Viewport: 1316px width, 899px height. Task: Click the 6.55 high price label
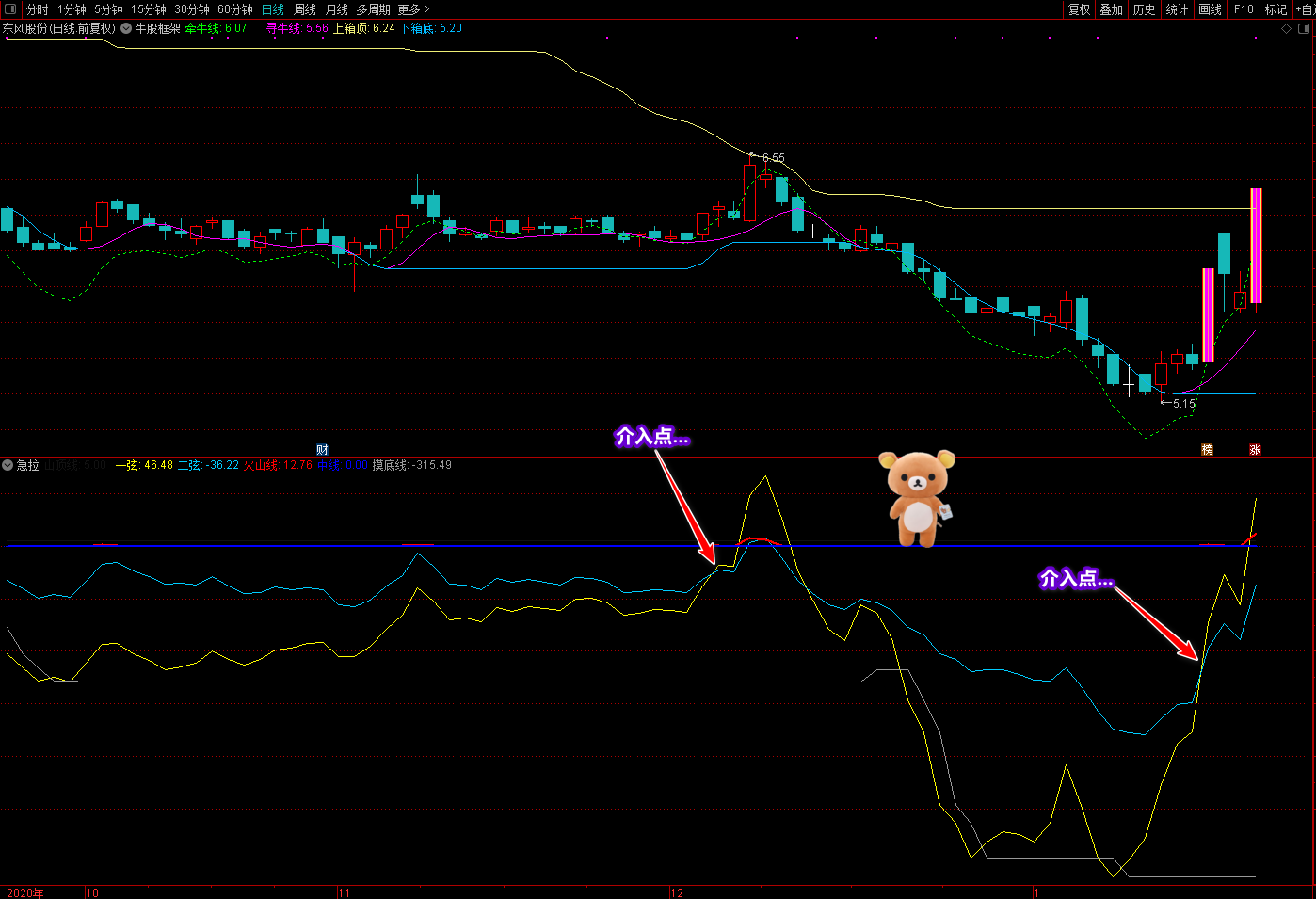773,158
